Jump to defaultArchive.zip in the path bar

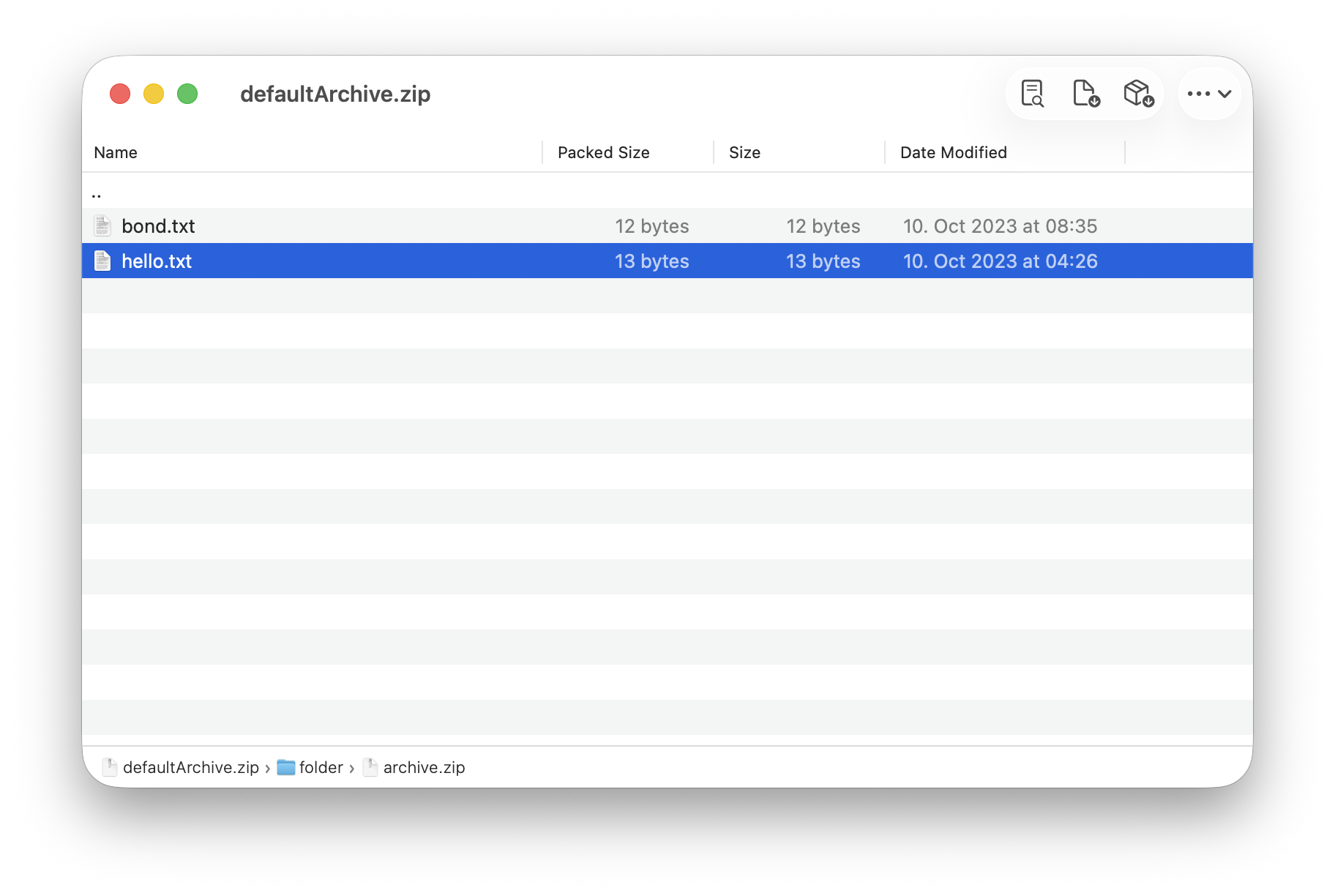click(x=190, y=767)
